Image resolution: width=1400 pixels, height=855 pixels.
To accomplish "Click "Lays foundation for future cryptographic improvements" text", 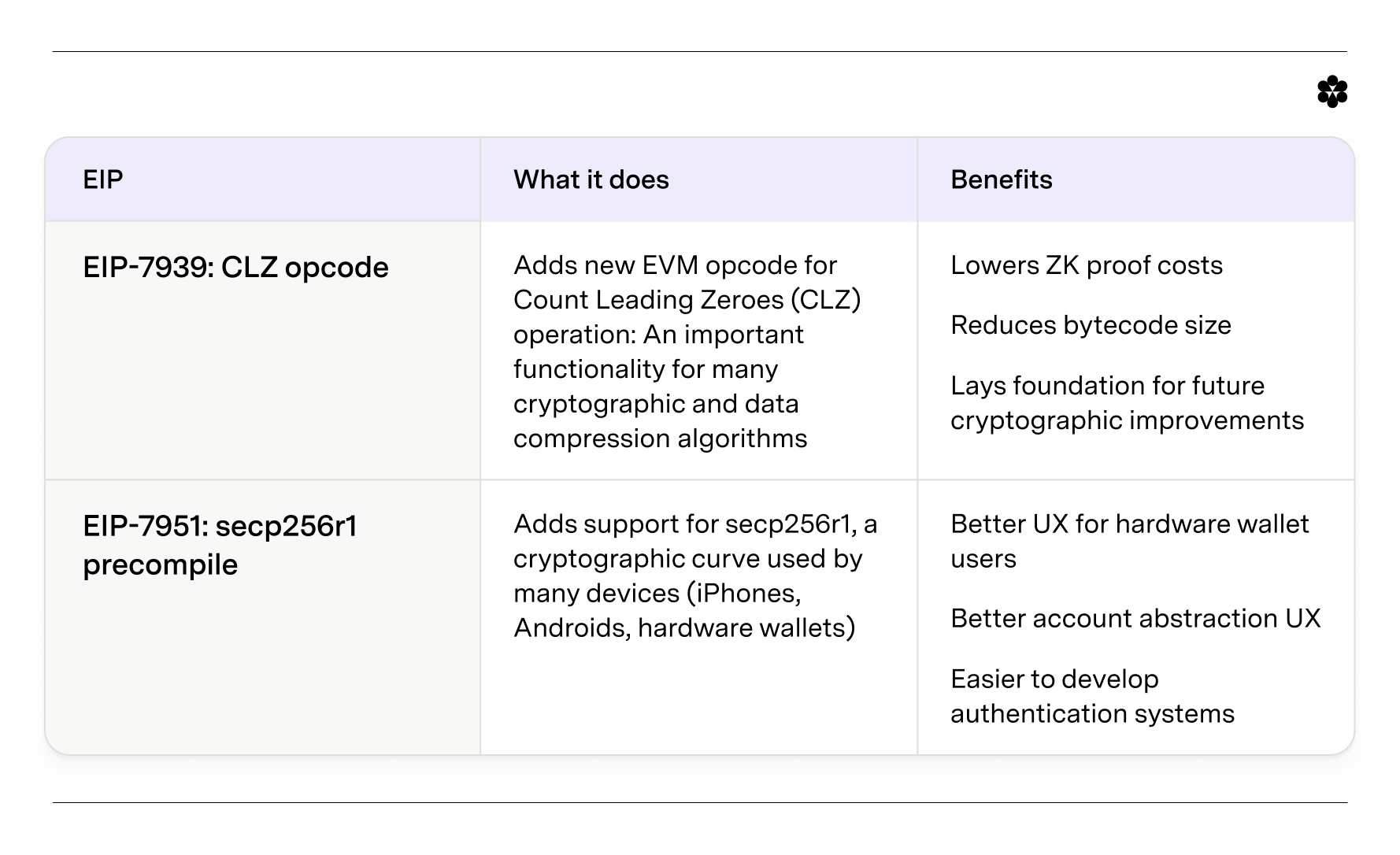I will pyautogui.click(x=1127, y=403).
